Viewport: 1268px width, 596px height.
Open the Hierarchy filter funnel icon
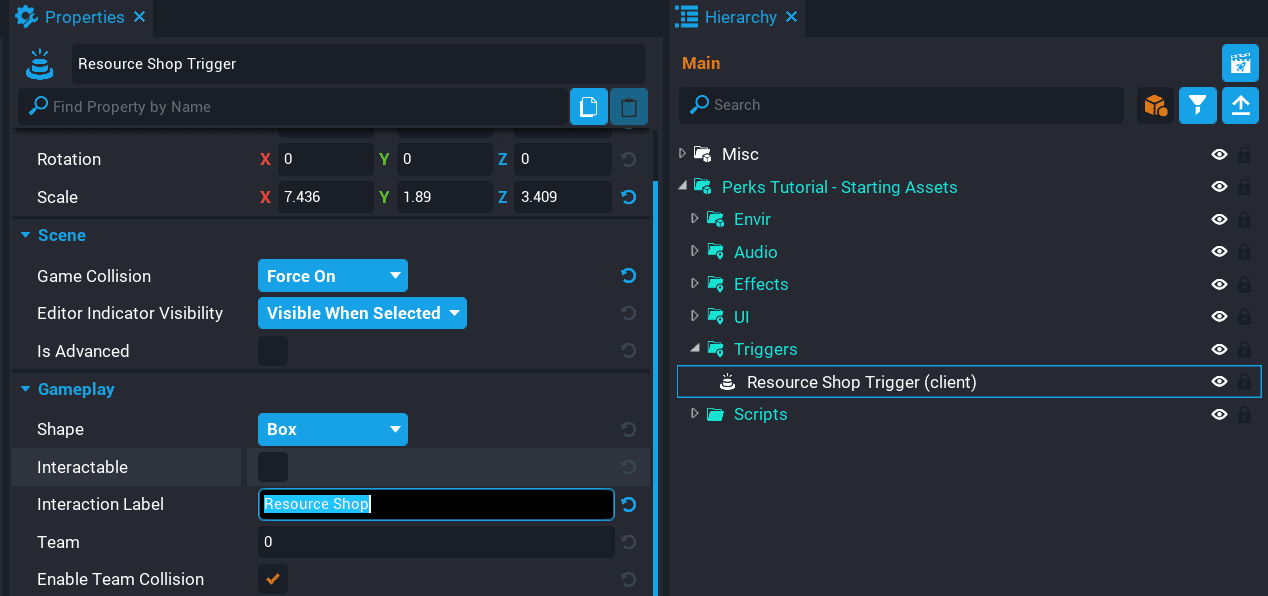pyautogui.click(x=1197, y=105)
